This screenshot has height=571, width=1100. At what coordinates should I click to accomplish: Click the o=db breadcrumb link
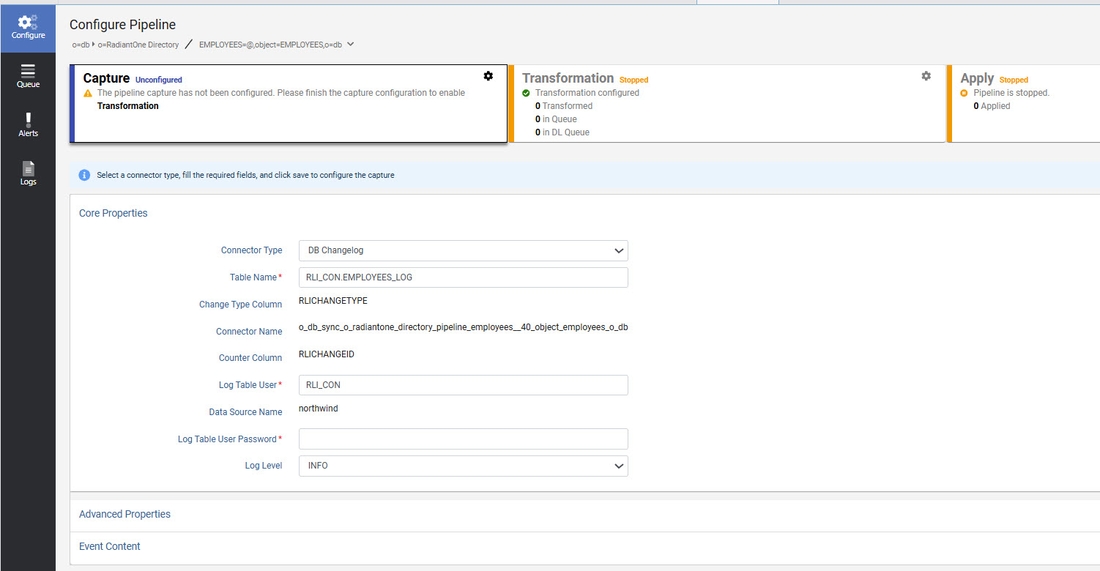81,45
